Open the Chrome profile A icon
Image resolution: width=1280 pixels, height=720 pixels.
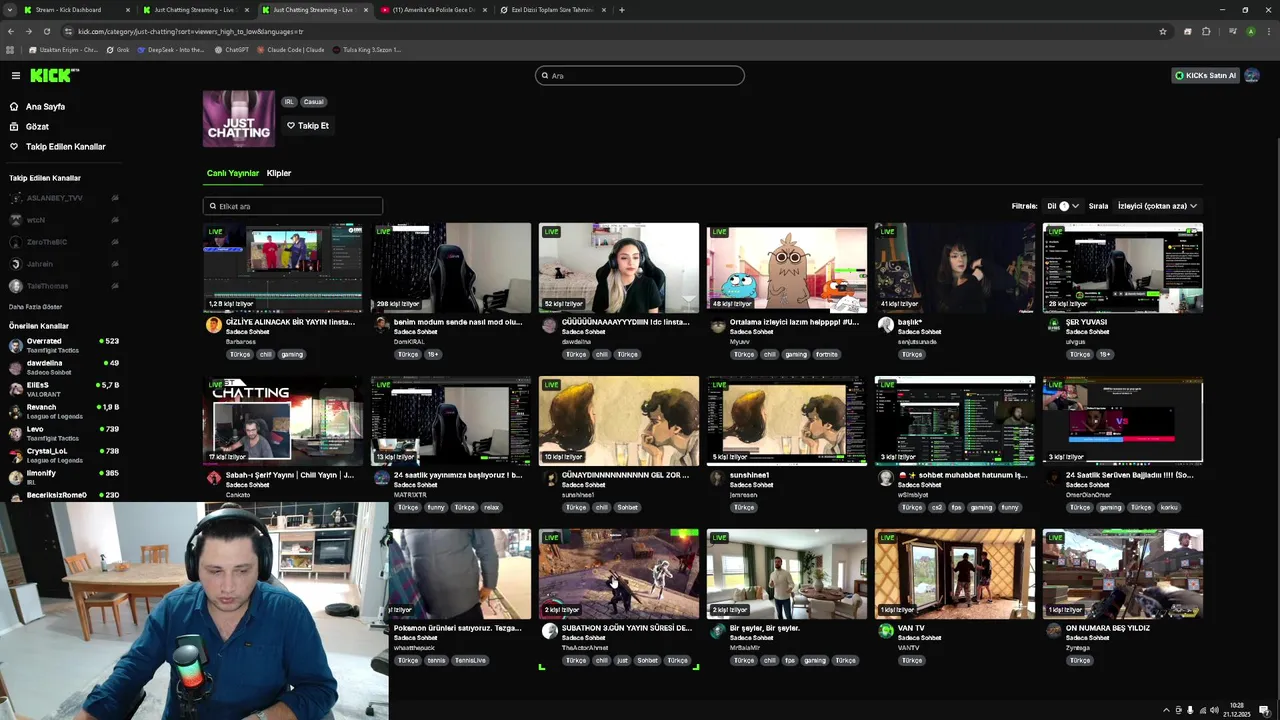tap(1250, 31)
